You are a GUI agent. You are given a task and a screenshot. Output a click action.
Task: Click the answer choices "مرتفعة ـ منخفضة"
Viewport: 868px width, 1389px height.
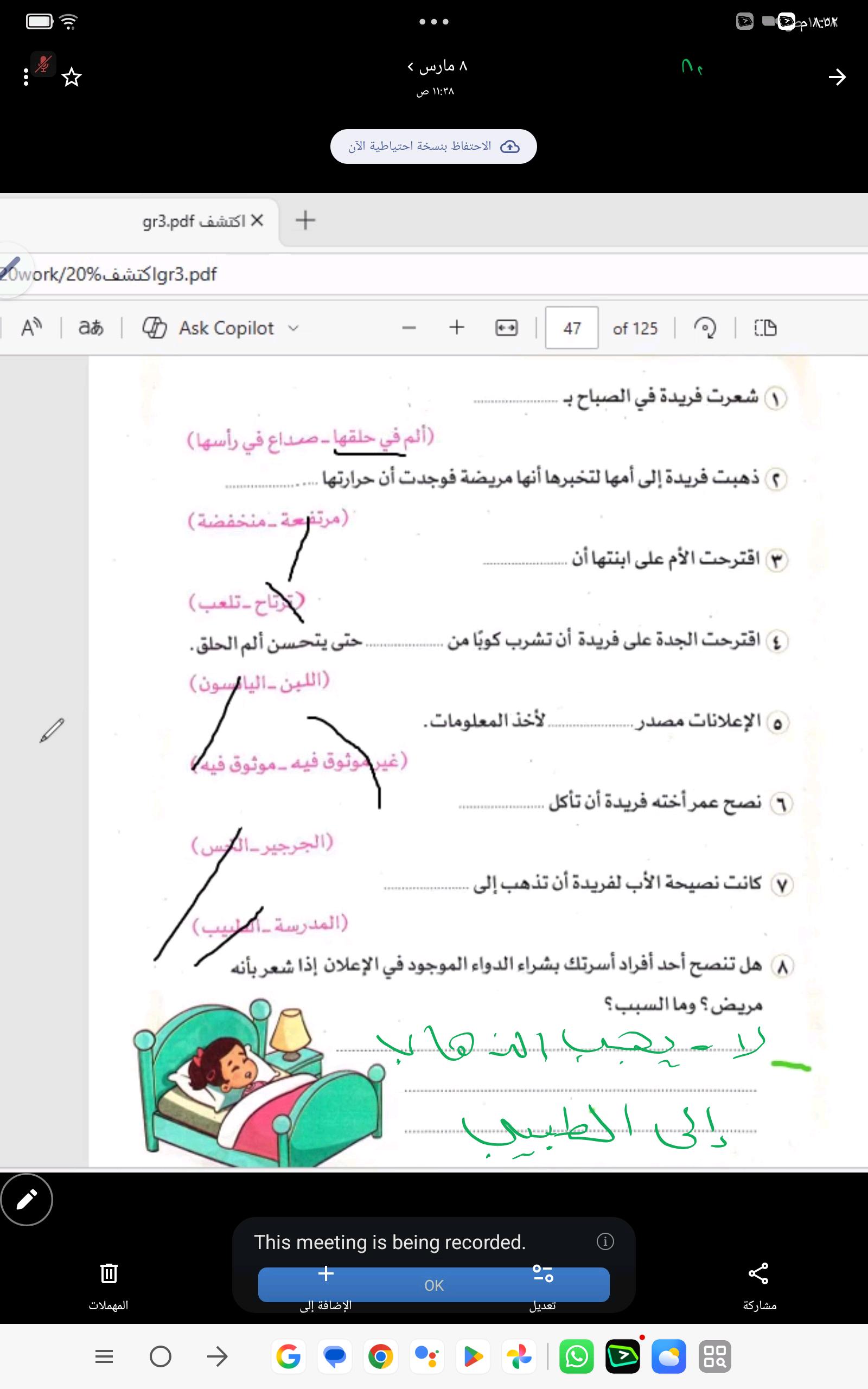click(268, 519)
